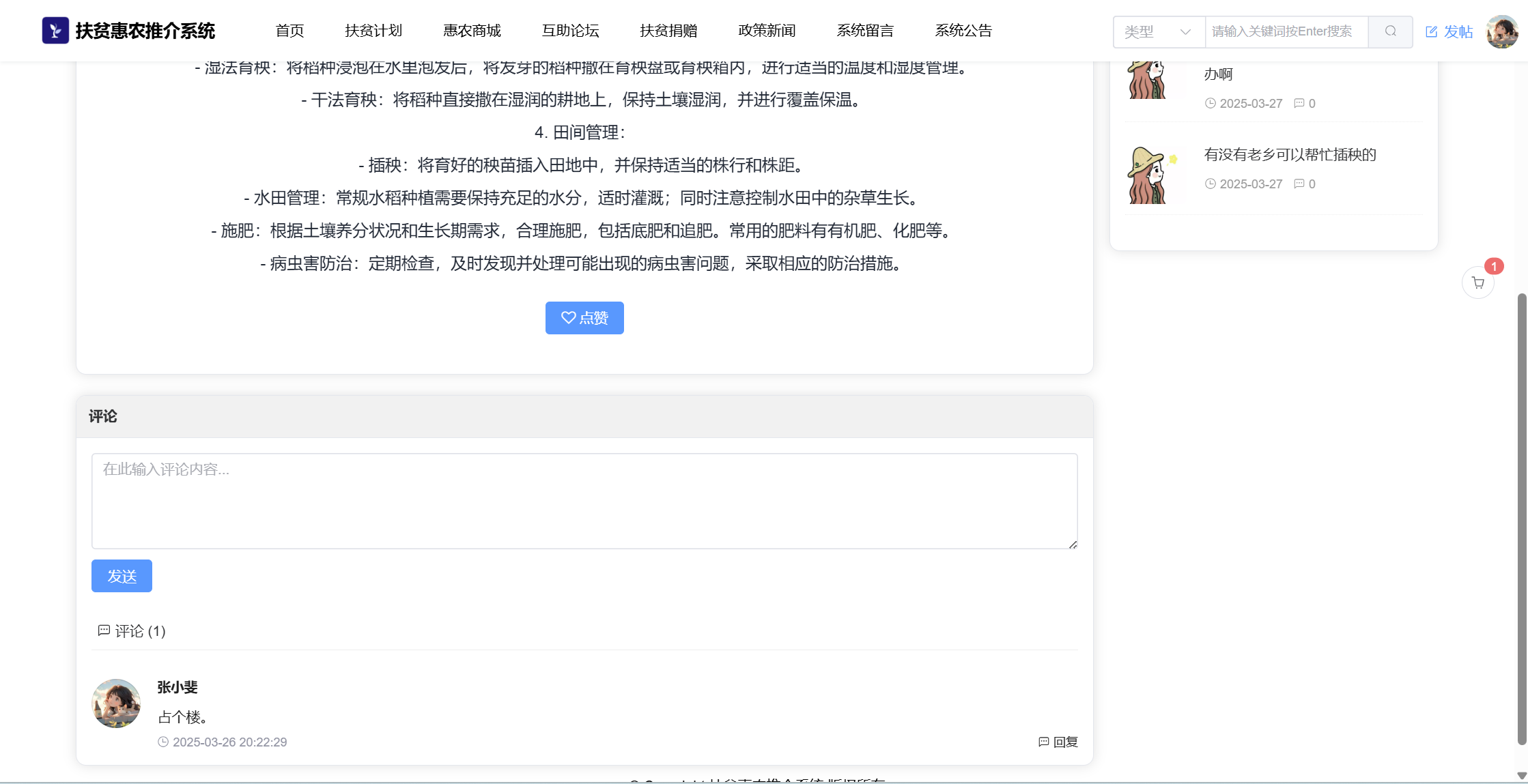Go to 惠农商城 in navigation
1528x784 pixels.
472,31
